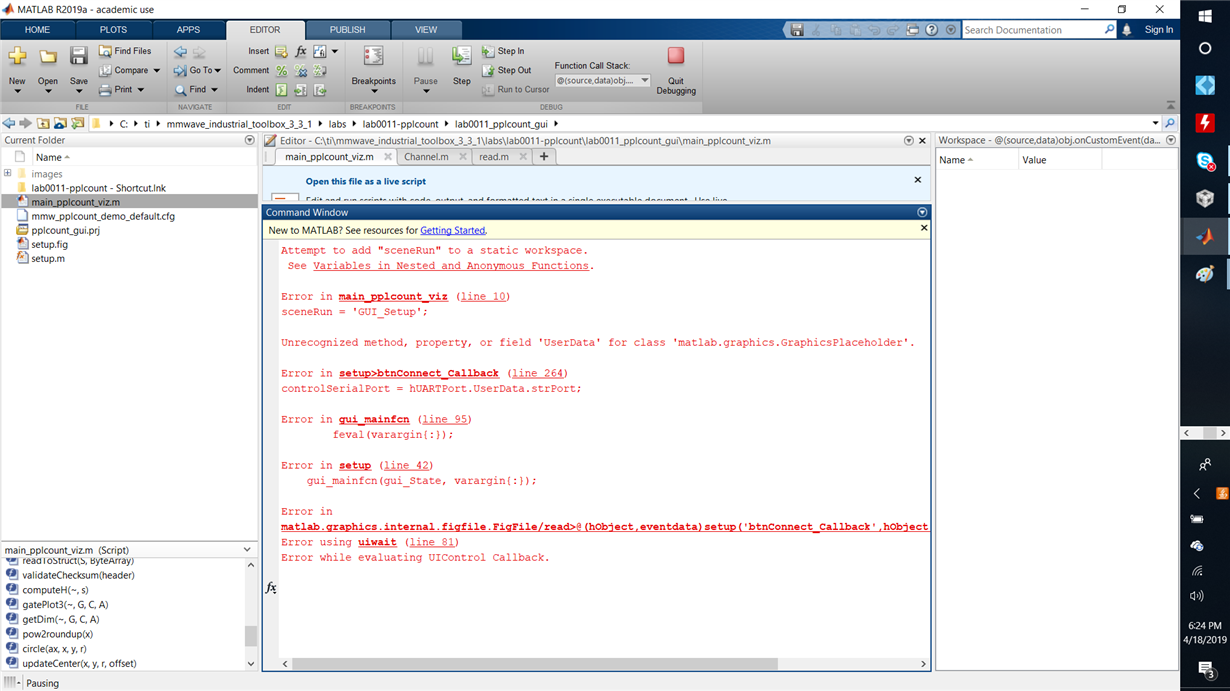Click the Step debug icon

point(461,57)
